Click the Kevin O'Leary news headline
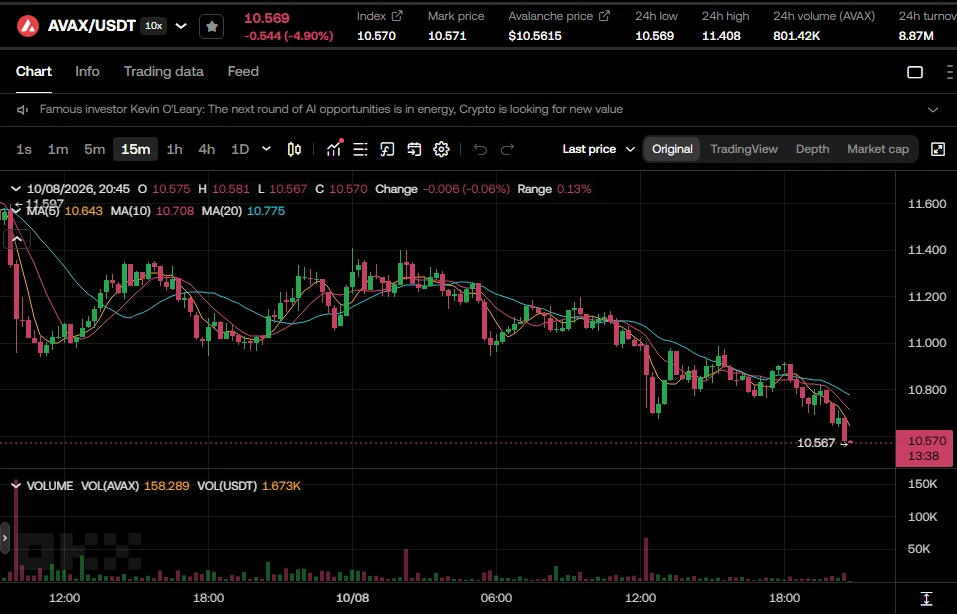This screenshot has width=957, height=614. 331,109
